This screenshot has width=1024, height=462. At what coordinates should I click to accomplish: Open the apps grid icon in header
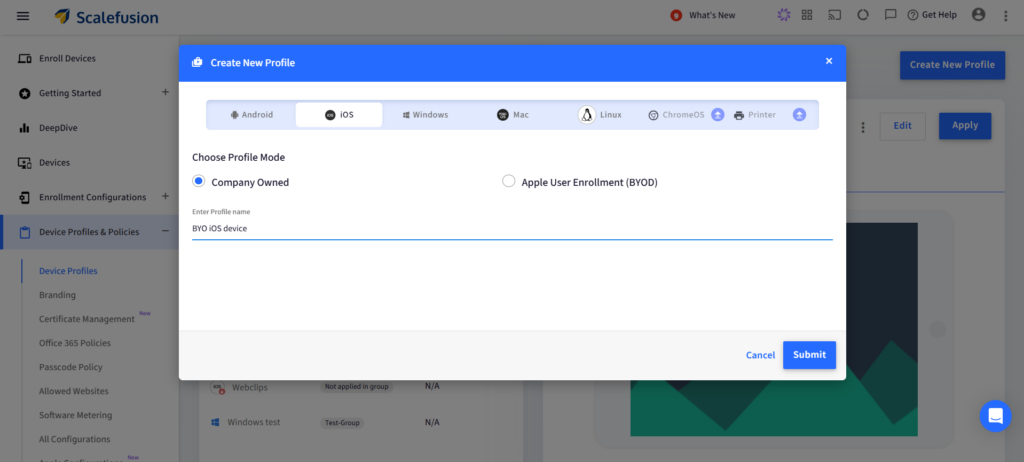(807, 15)
